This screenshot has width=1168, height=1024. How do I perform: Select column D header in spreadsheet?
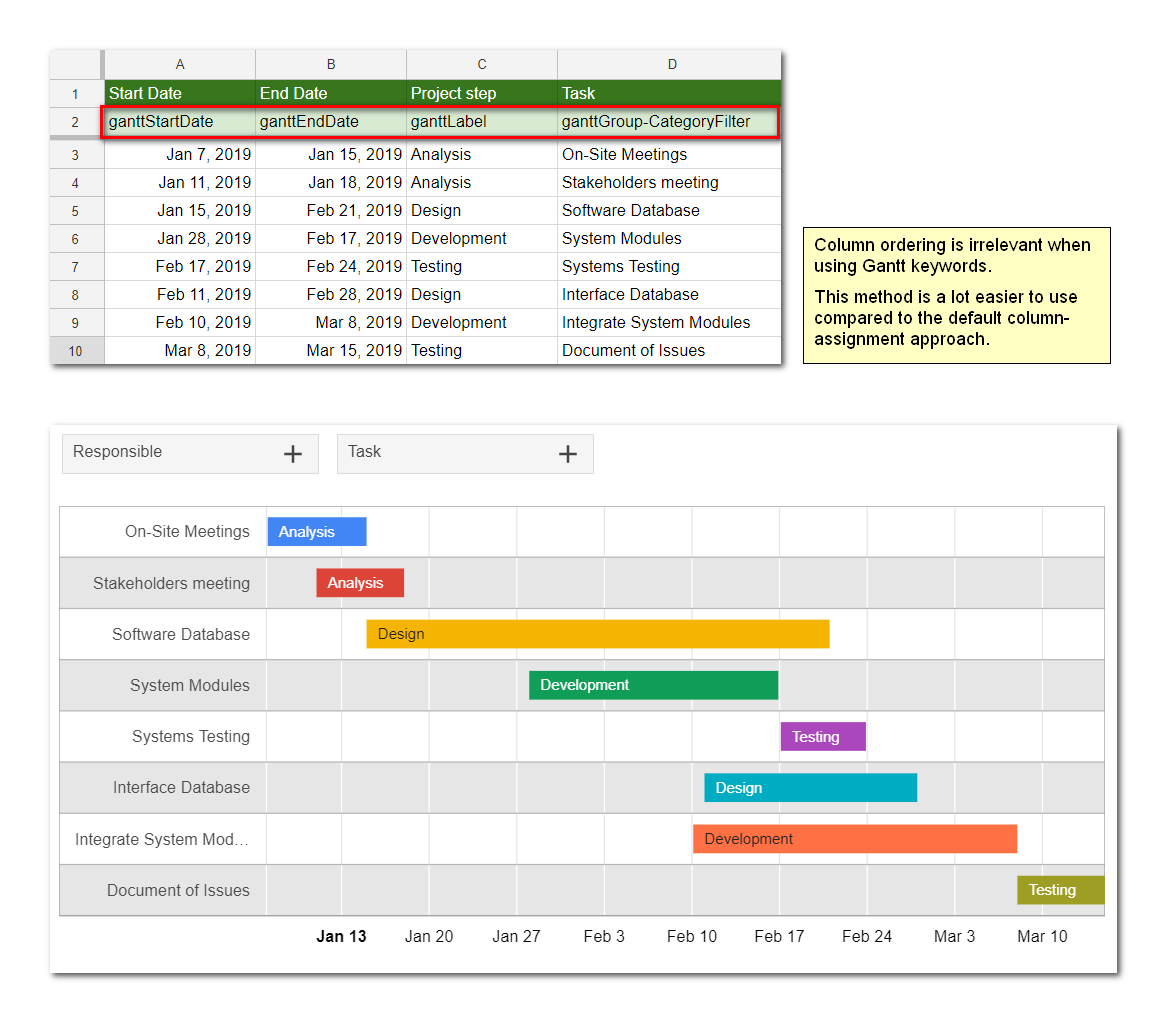click(x=671, y=64)
